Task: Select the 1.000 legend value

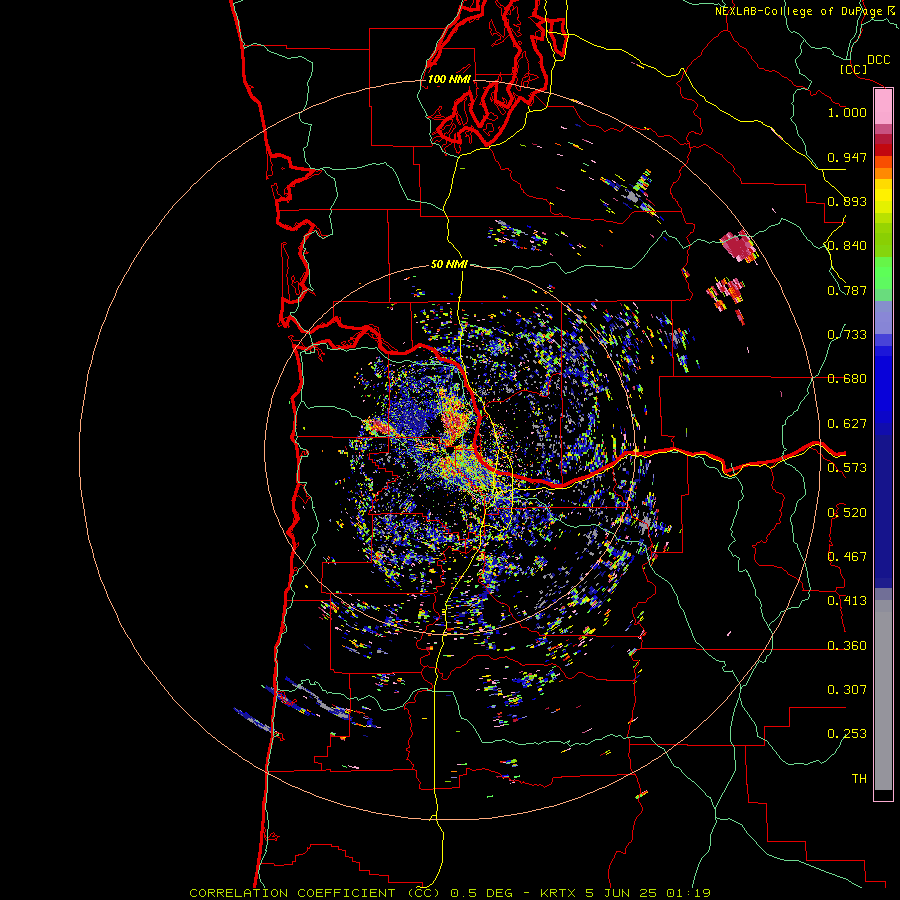Action: [x=847, y=112]
